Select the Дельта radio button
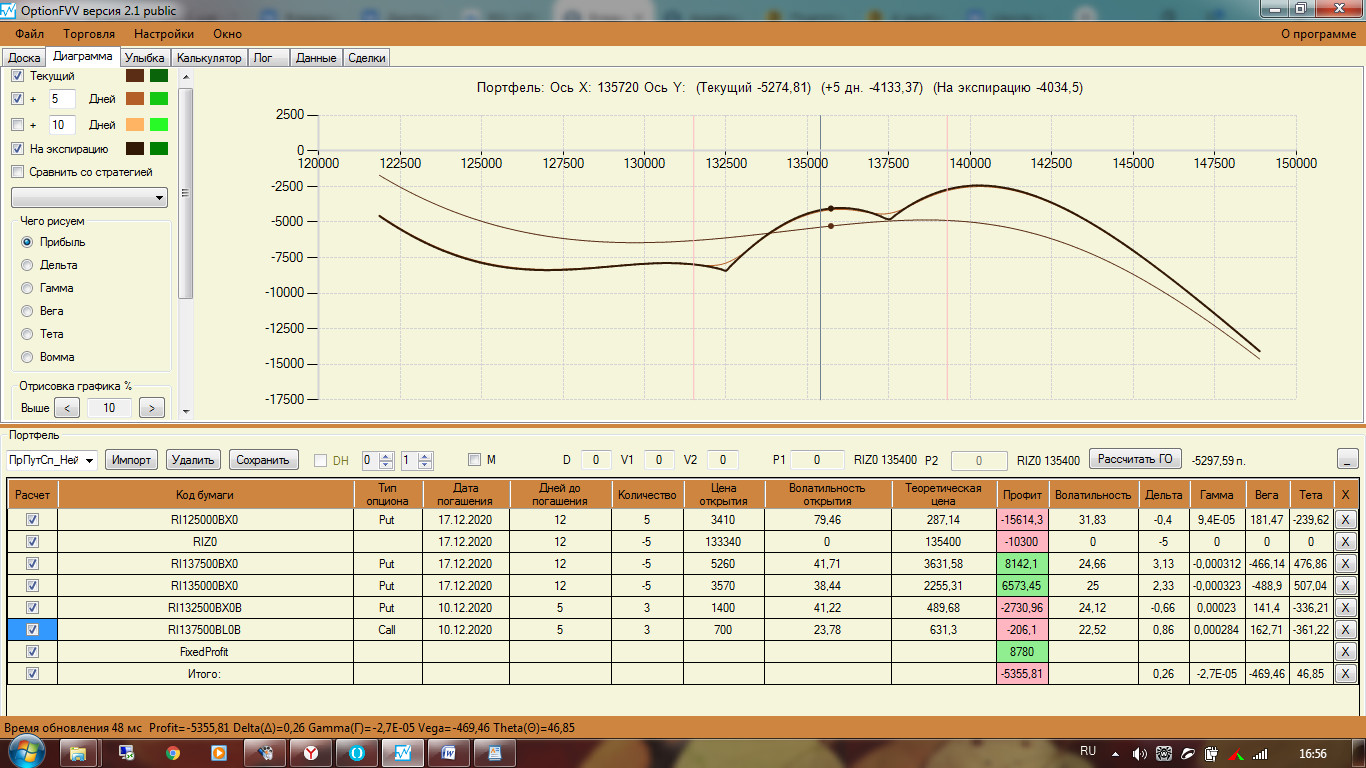This screenshot has height=768, width=1366. point(27,265)
